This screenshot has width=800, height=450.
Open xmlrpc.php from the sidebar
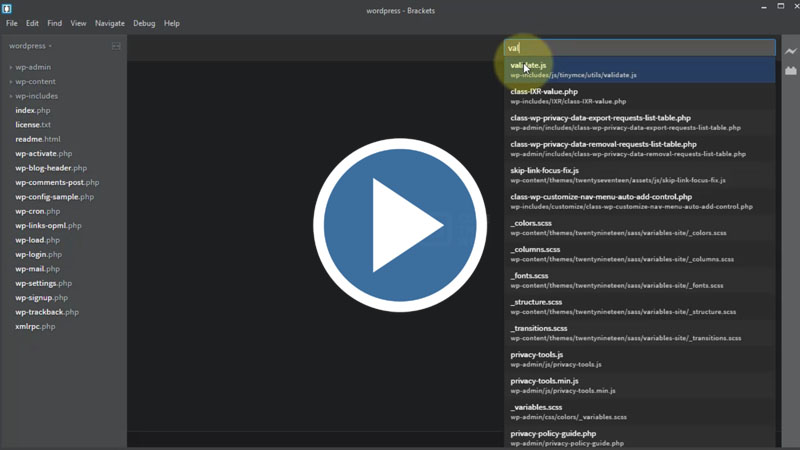pyautogui.click(x=35, y=326)
